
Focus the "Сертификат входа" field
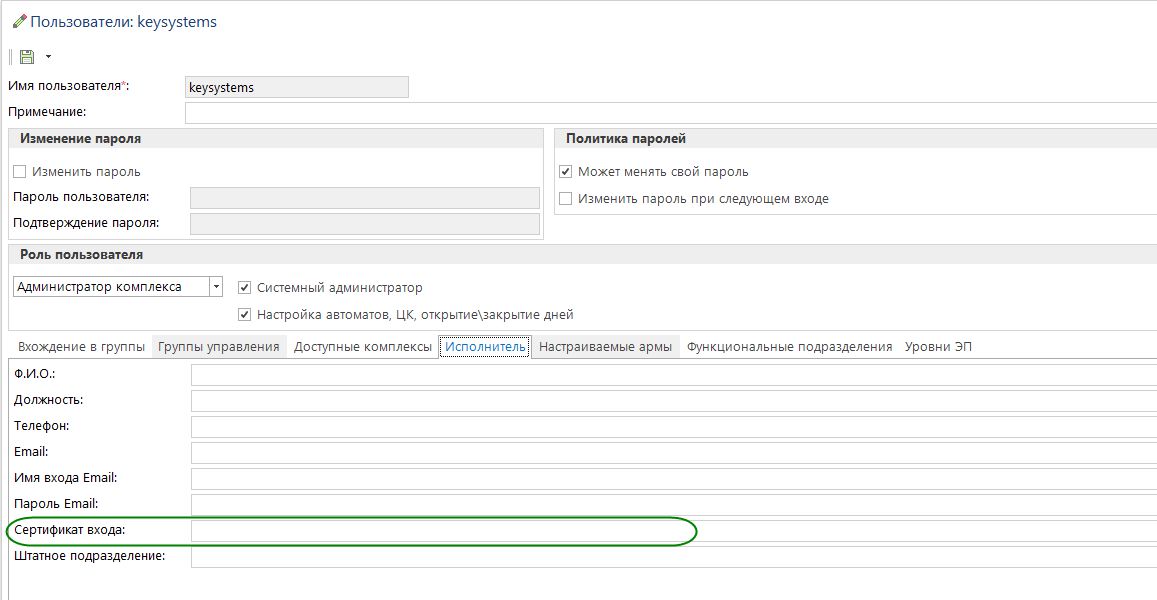[x=670, y=529]
